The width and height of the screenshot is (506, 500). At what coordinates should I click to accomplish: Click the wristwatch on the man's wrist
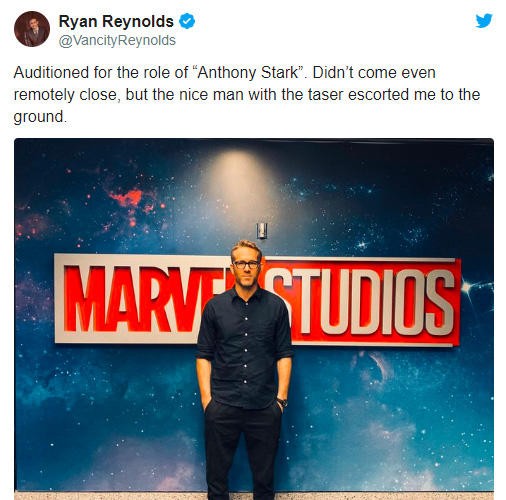[282, 402]
